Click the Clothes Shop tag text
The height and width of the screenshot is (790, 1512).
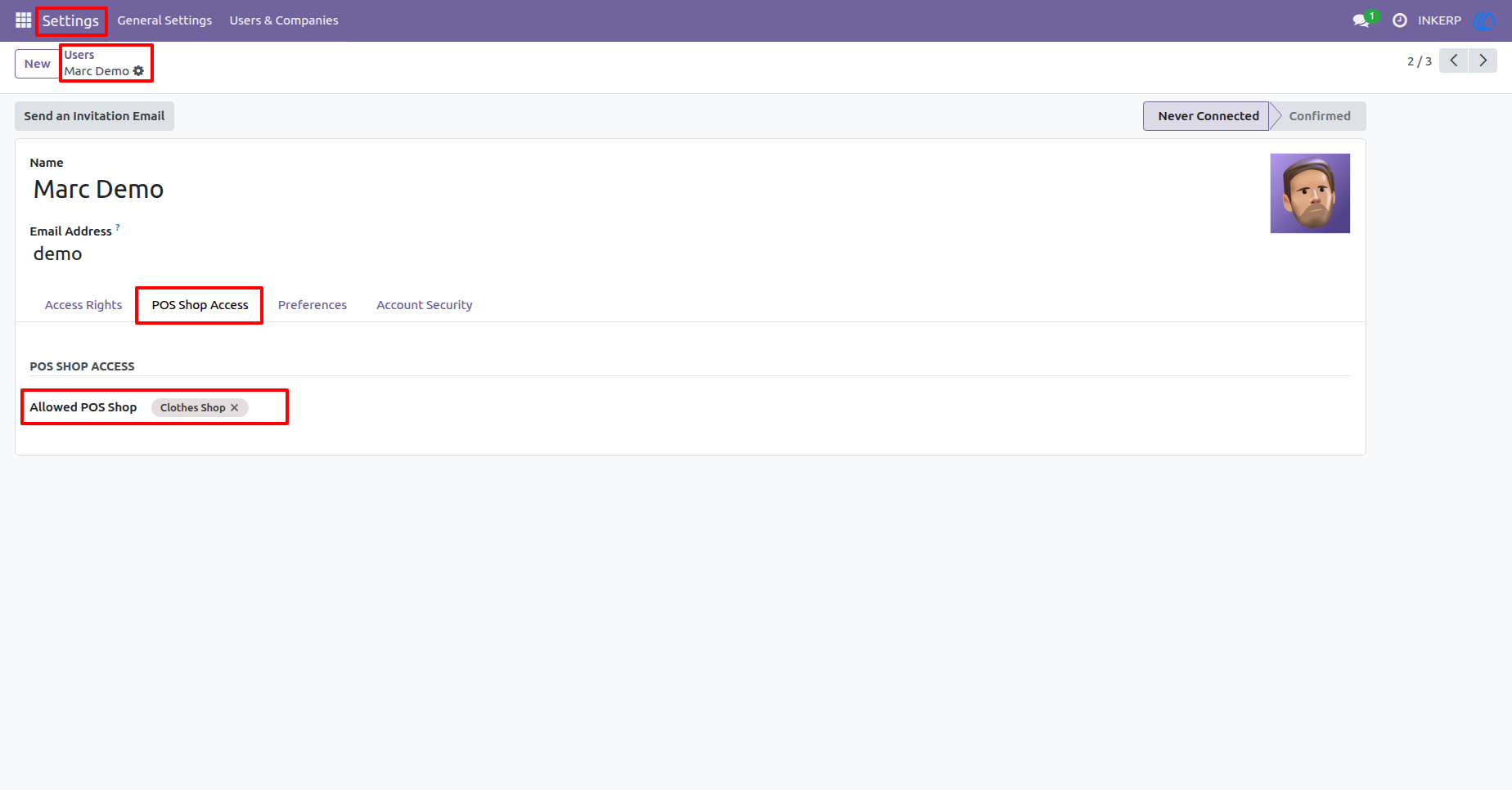[192, 407]
